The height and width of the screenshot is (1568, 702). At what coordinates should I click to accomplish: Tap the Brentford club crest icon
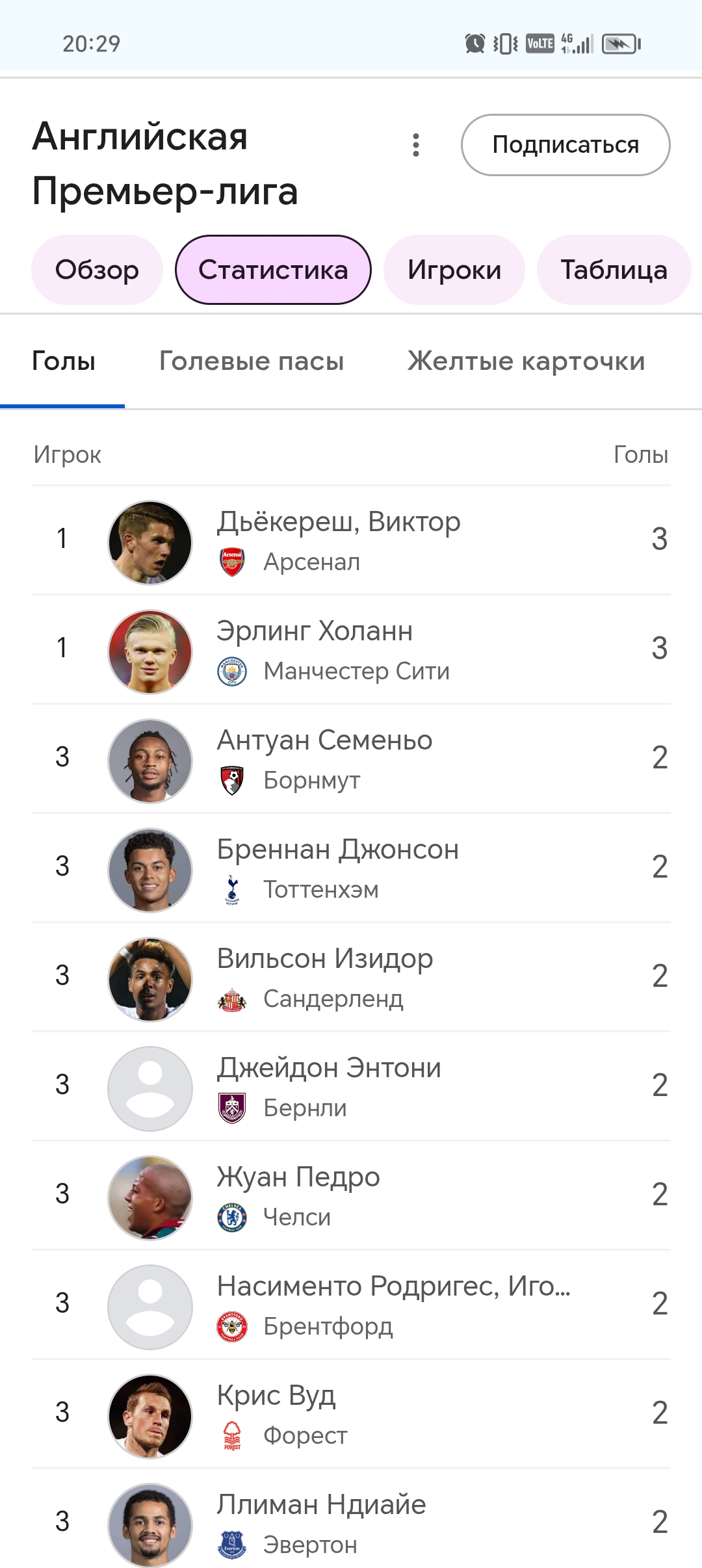pyautogui.click(x=232, y=1327)
